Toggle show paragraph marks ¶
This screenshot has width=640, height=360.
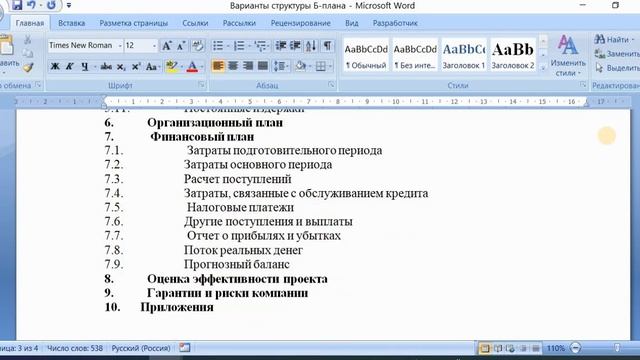pyautogui.click(x=327, y=46)
